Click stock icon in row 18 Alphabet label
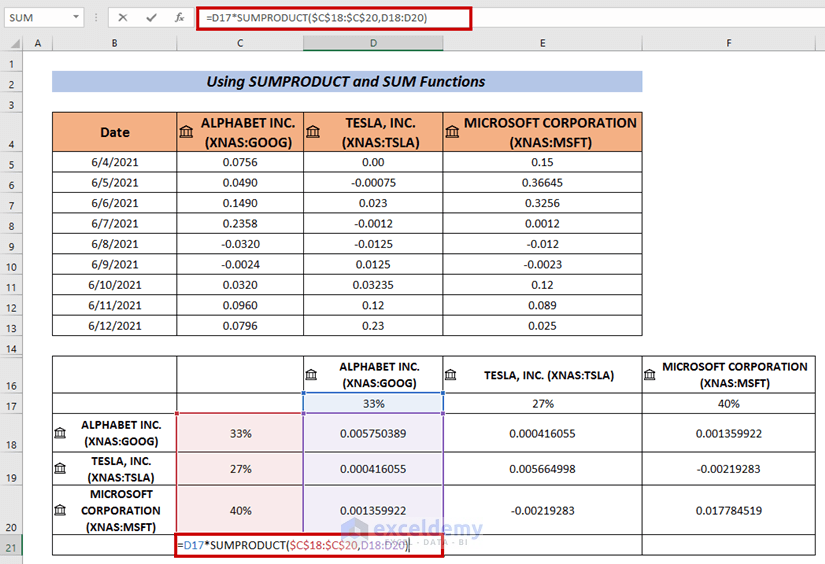Screen dimensions: 825x564 click(60, 433)
